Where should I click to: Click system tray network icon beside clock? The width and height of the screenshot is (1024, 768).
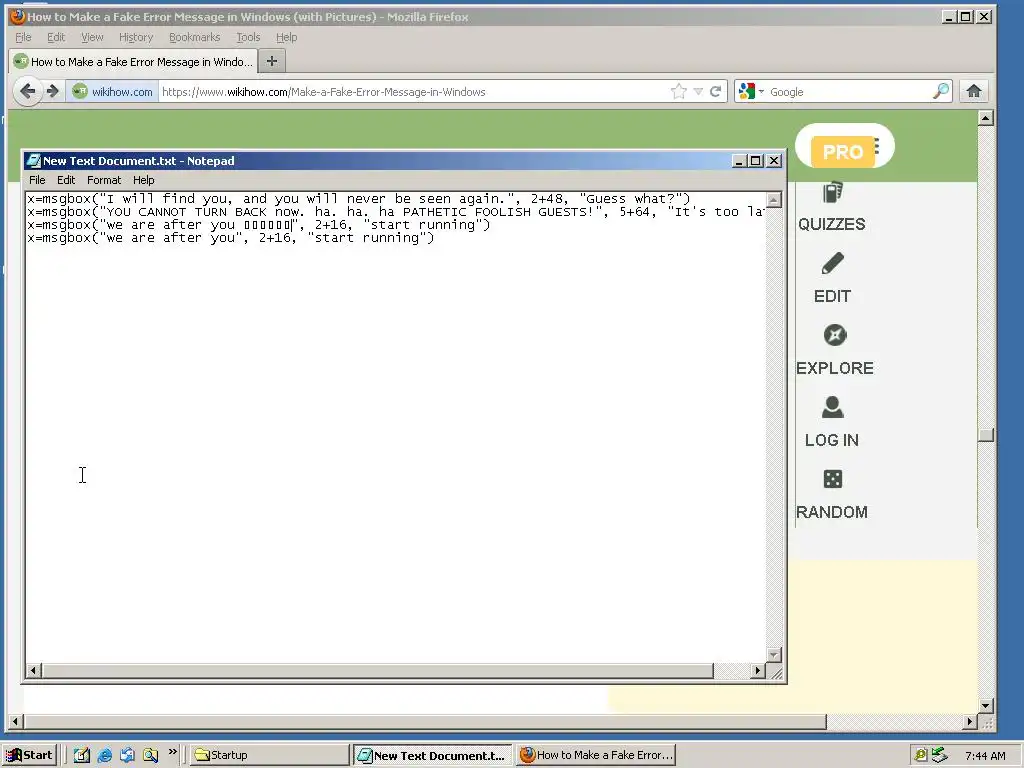pos(939,755)
